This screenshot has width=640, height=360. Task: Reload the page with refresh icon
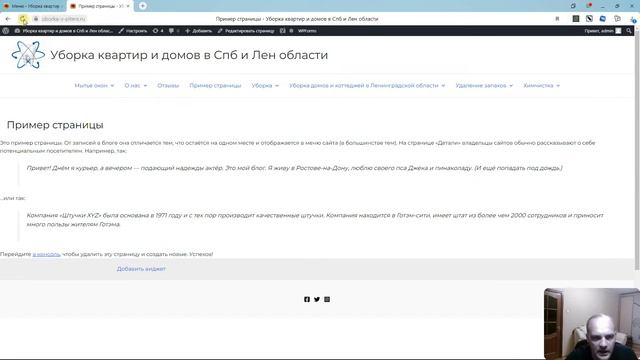click(22, 19)
